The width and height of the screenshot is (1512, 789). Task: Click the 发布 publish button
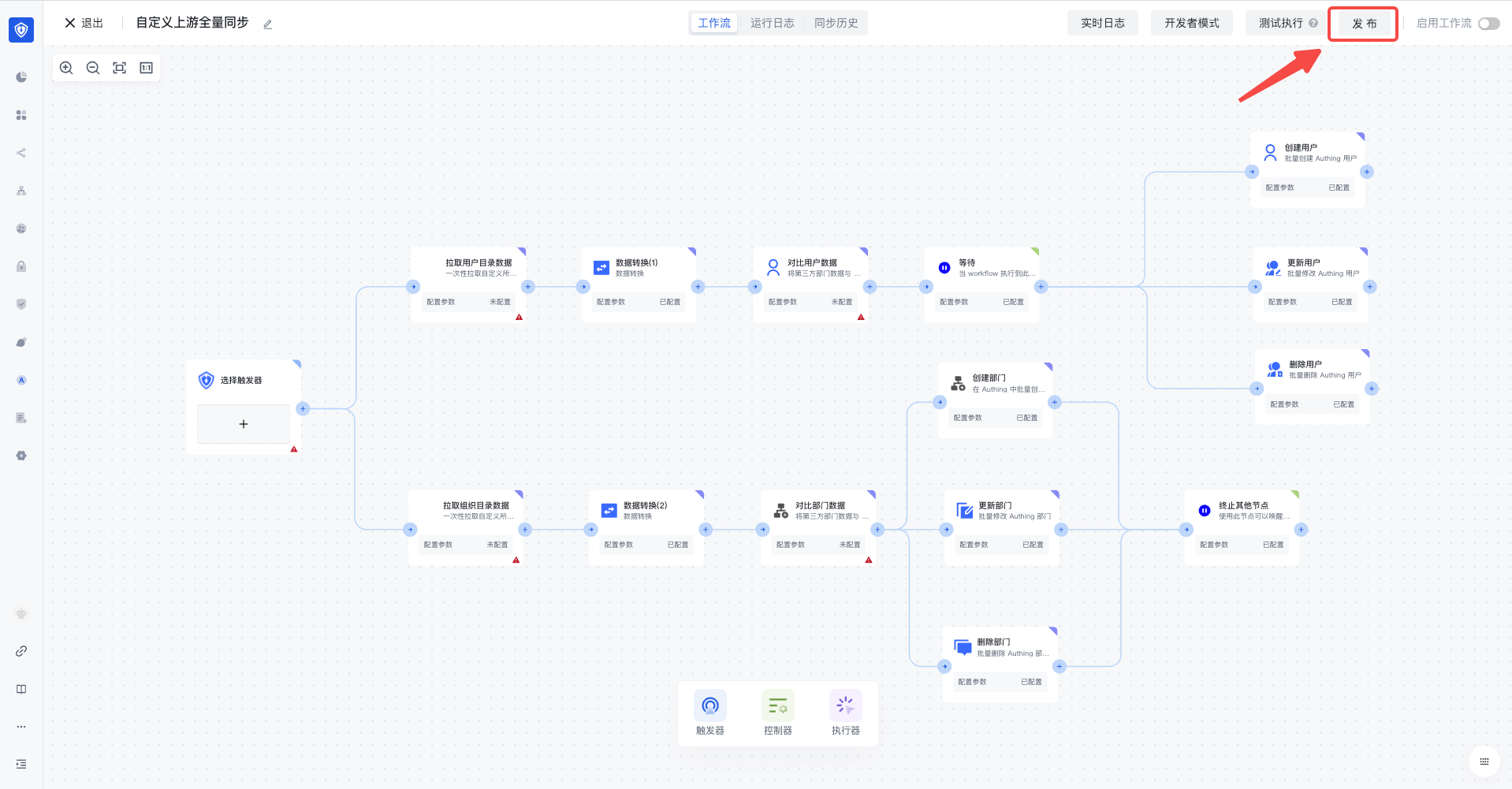(x=1364, y=24)
